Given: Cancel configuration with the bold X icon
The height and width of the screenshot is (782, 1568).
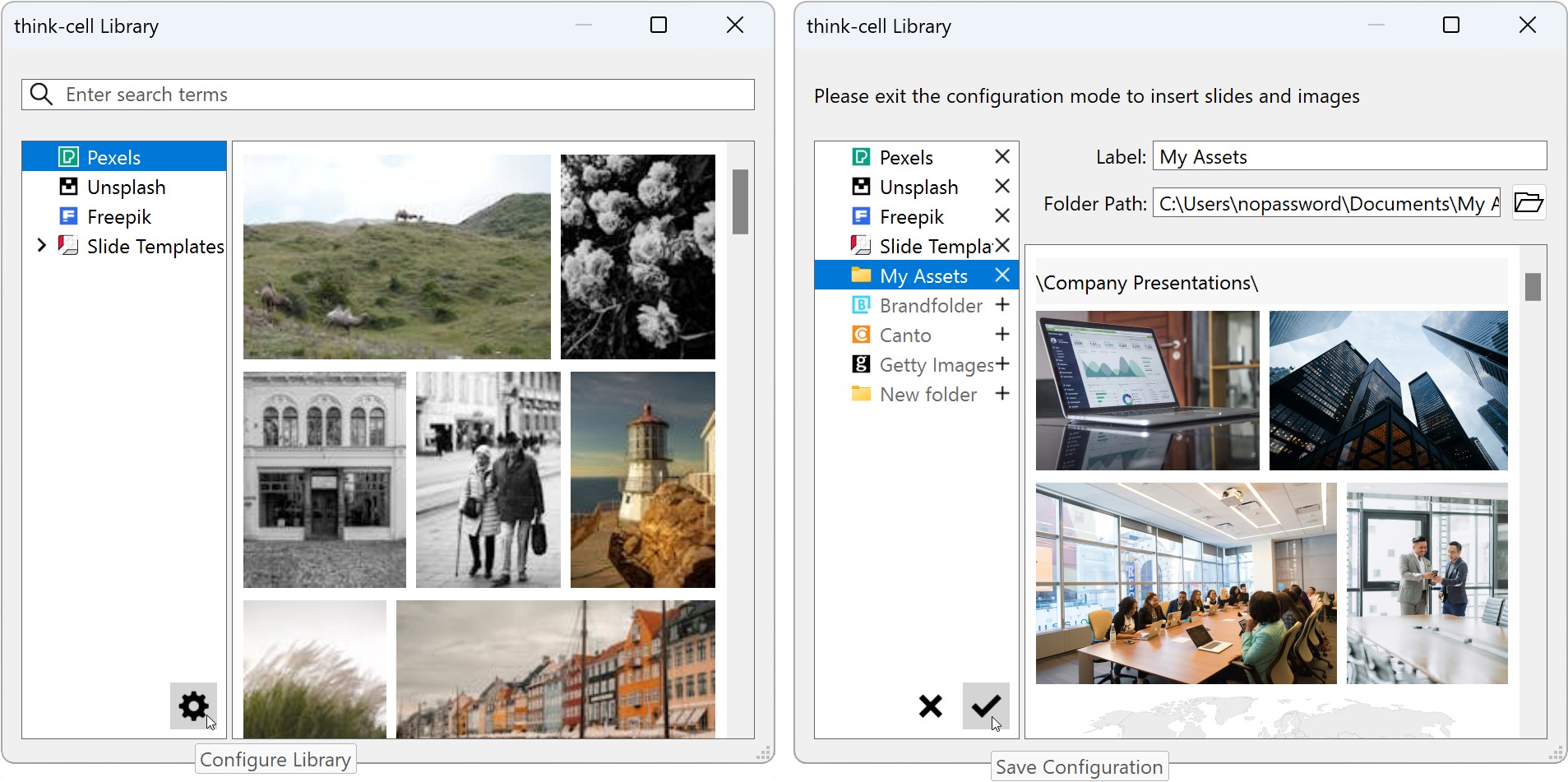Looking at the screenshot, I should point(930,706).
